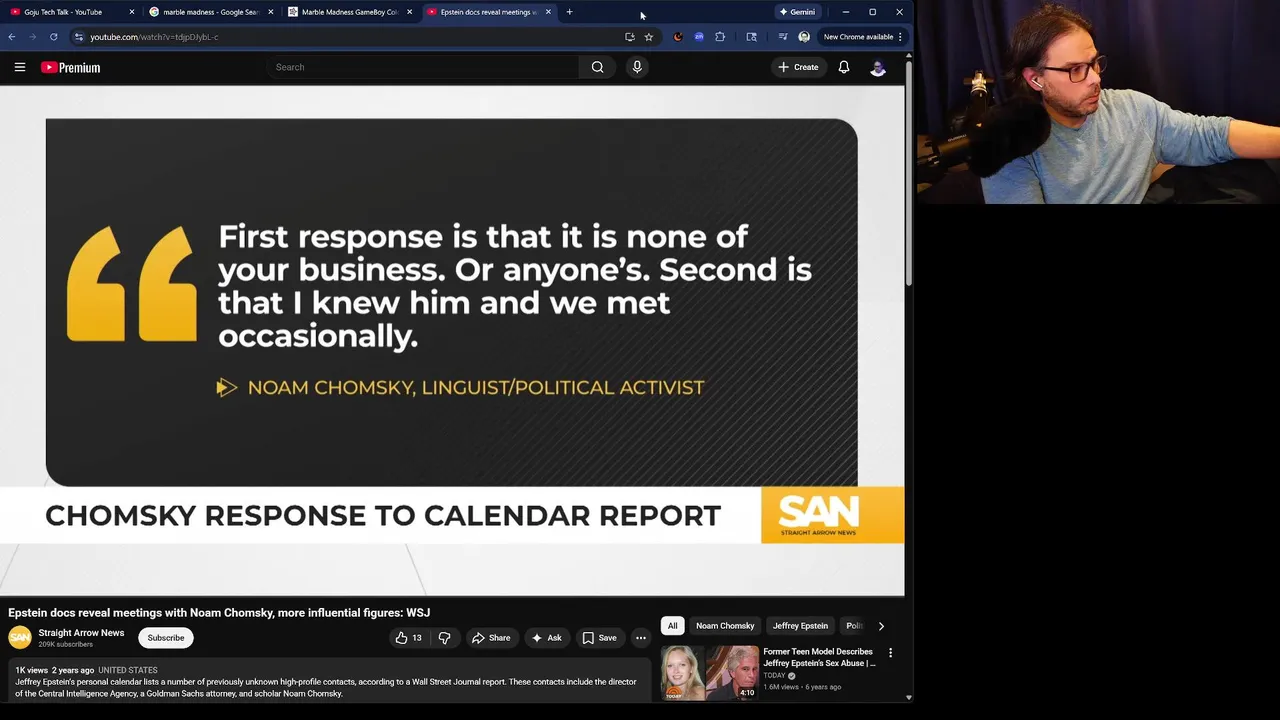1280x720 pixels.
Task: Open the Chrome profile avatar
Action: [x=804, y=37]
